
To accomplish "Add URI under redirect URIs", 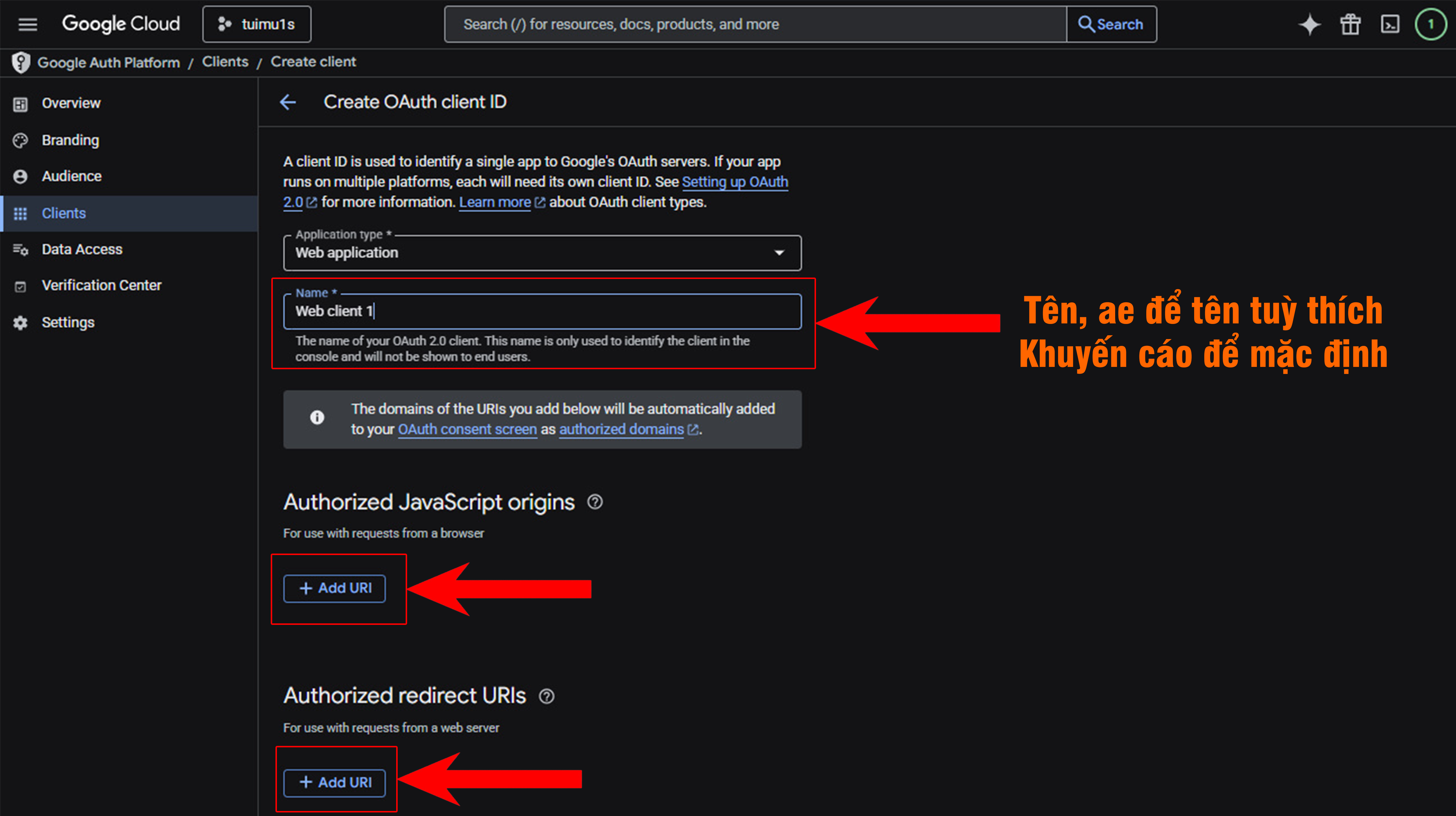I will click(x=335, y=783).
